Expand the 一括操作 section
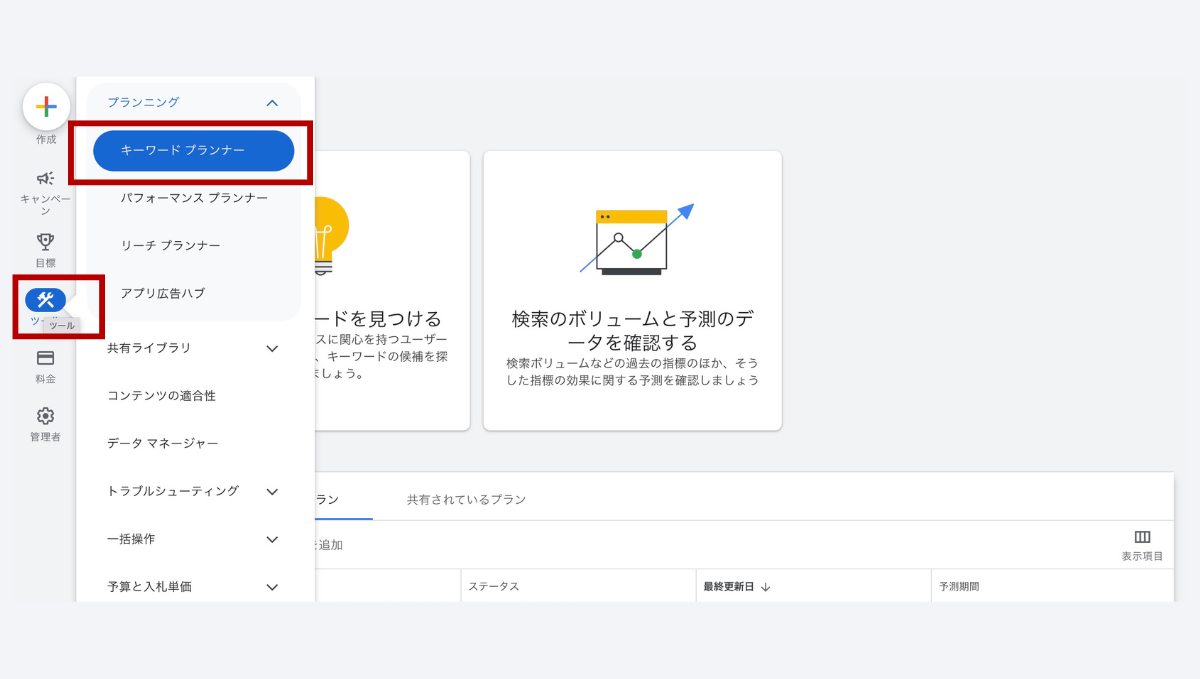 [272, 539]
